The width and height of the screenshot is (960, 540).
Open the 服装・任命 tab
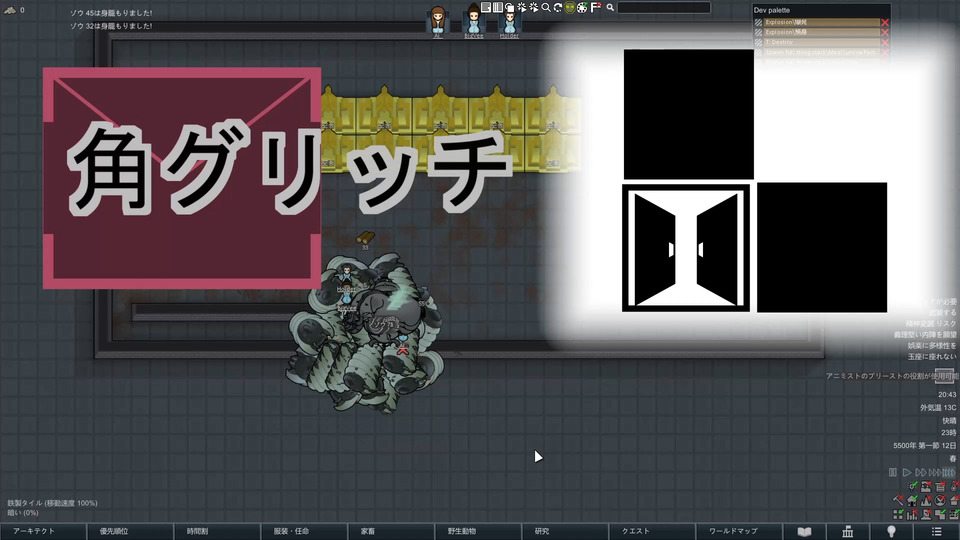304,531
